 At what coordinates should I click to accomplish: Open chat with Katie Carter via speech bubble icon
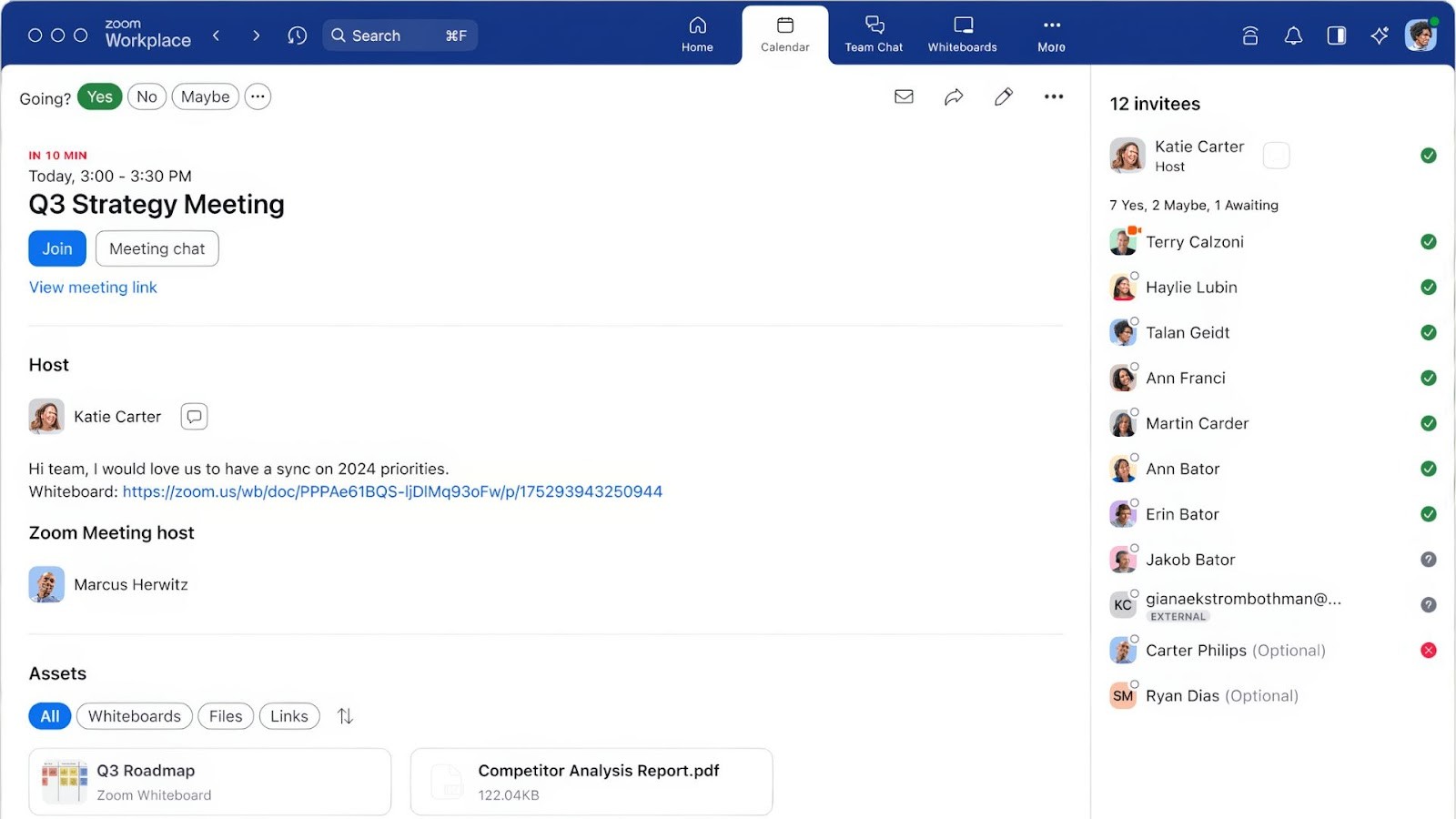click(x=194, y=416)
